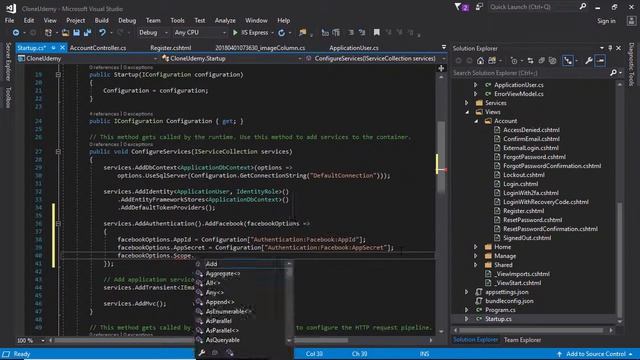Click the Save toolbar icon
This screenshot has height=360, width=640.
coord(76,33)
